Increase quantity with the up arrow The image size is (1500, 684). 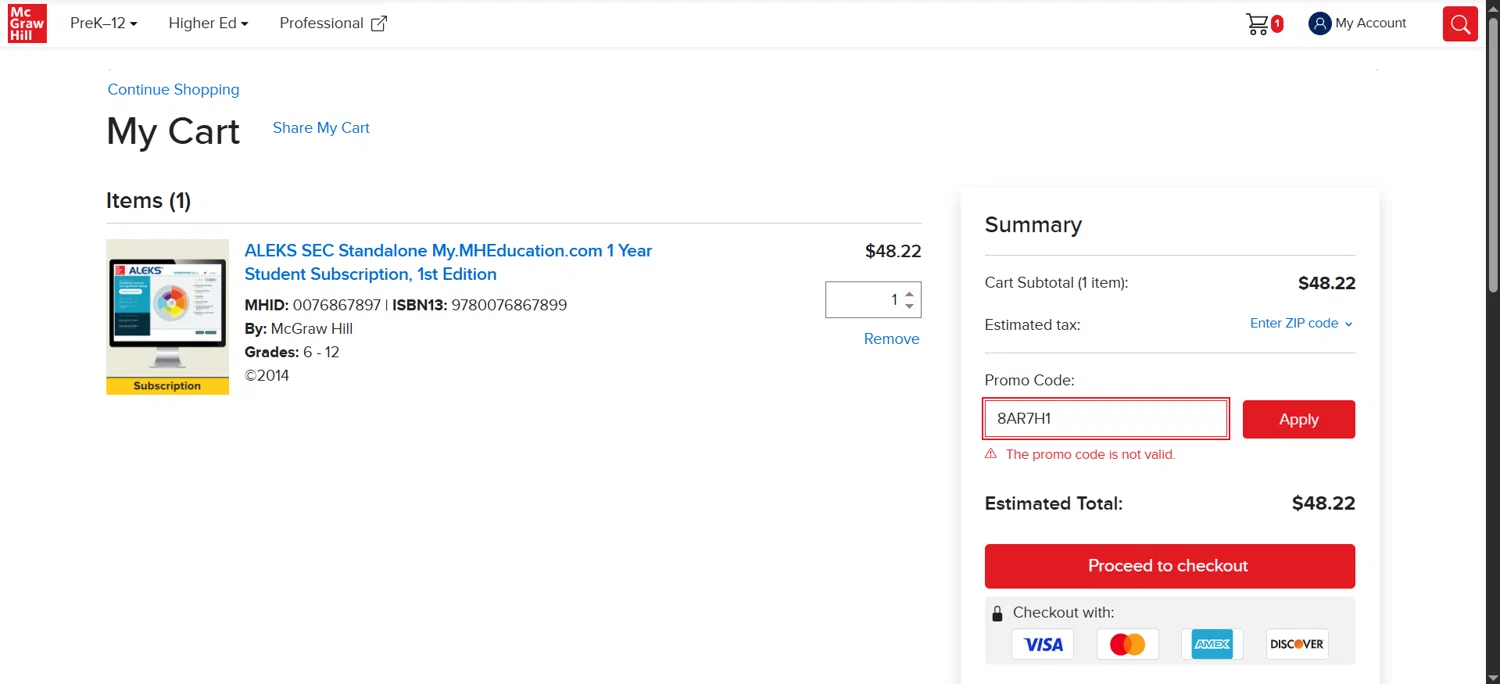point(909,294)
